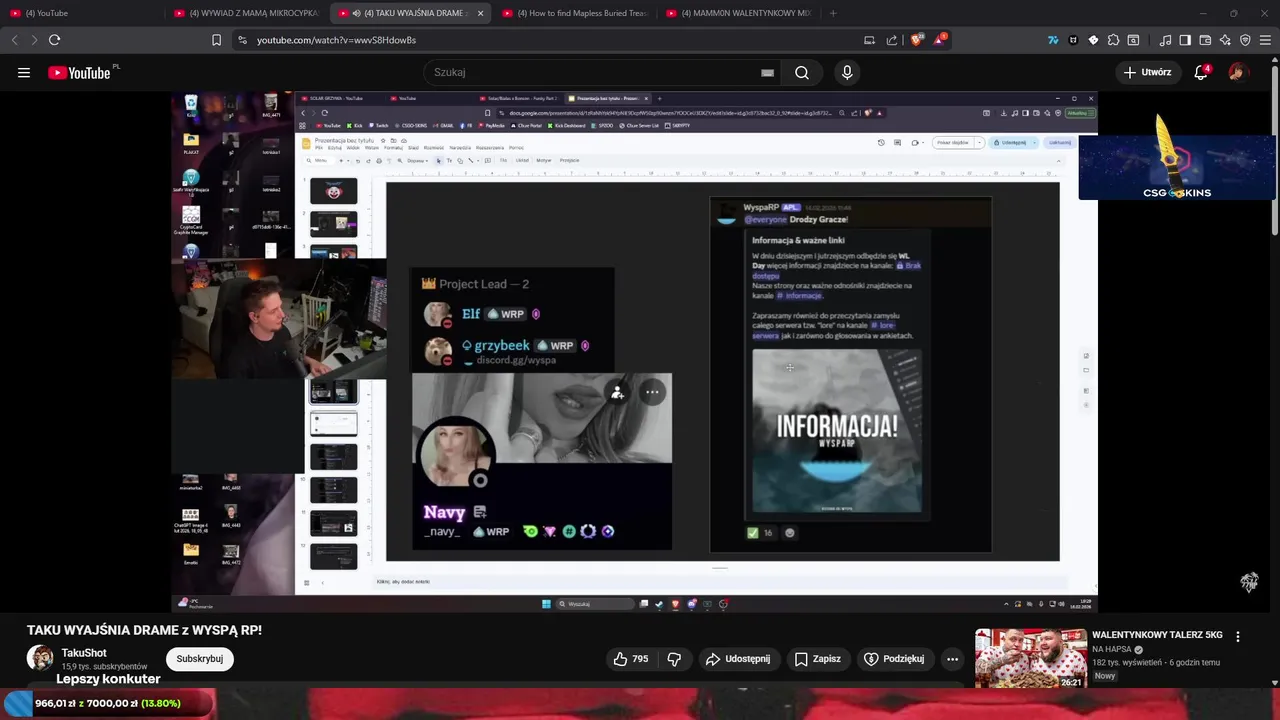
Task: Start voice search with microphone
Action: pos(847,72)
